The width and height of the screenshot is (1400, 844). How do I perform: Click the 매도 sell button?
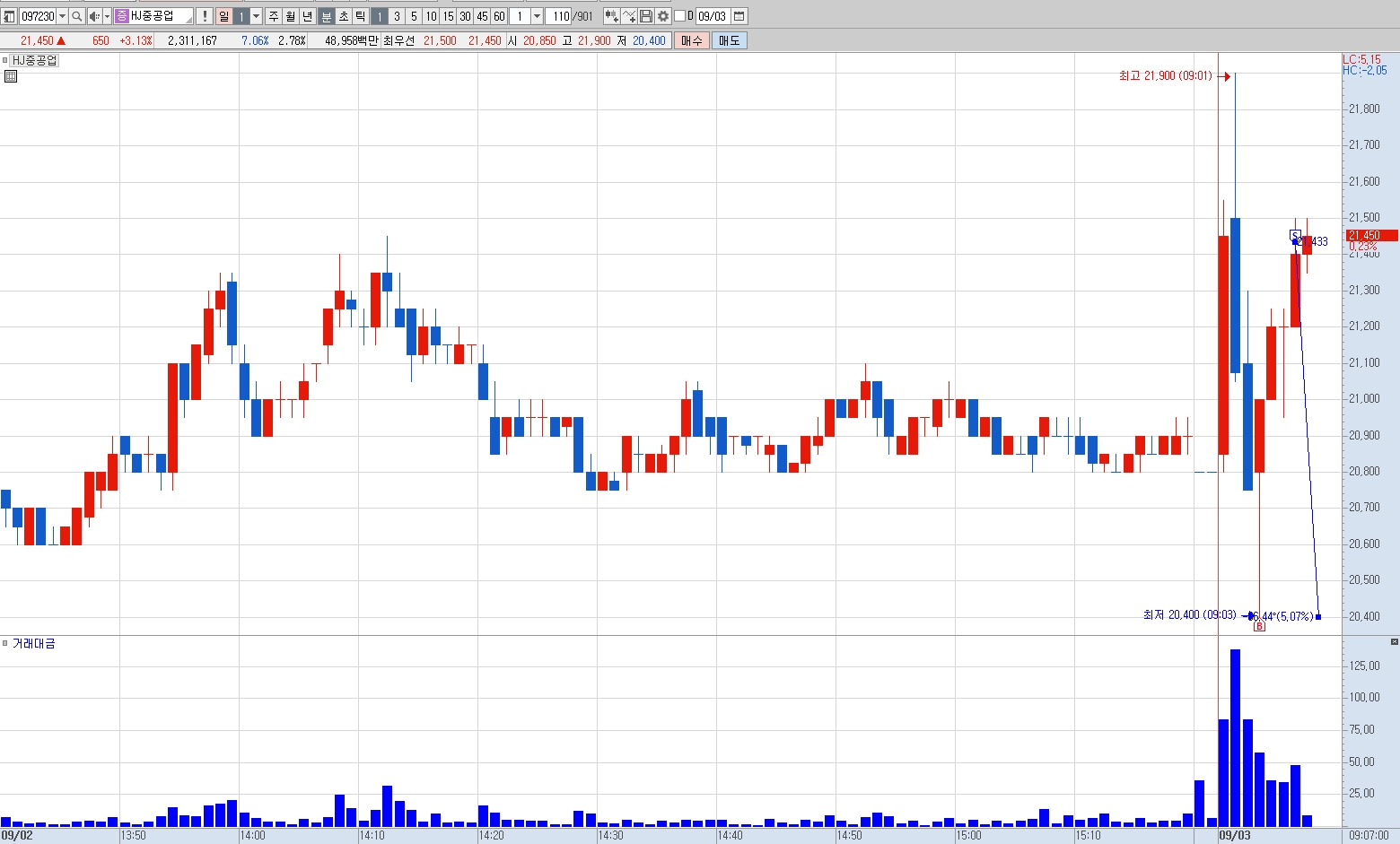point(730,40)
